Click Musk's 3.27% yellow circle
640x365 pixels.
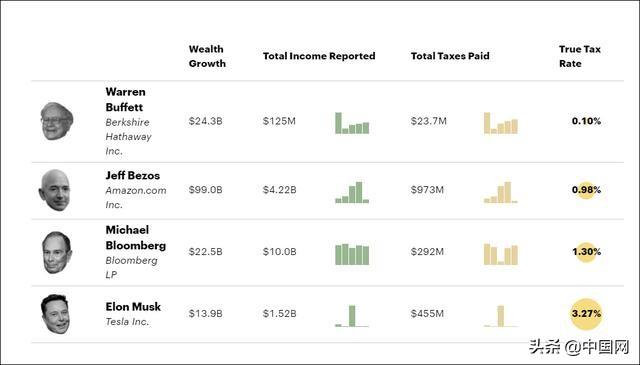click(586, 314)
